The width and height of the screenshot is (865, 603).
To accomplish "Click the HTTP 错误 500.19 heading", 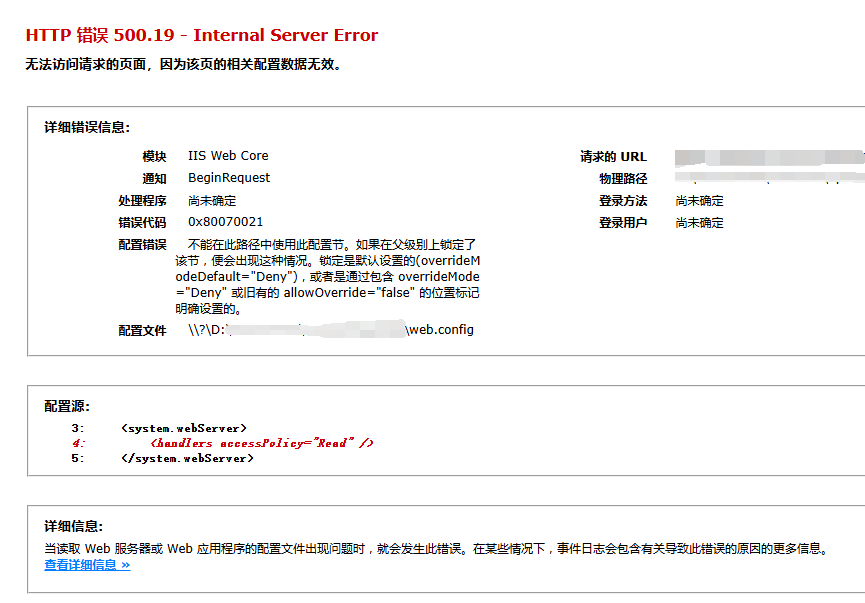I will [202, 35].
